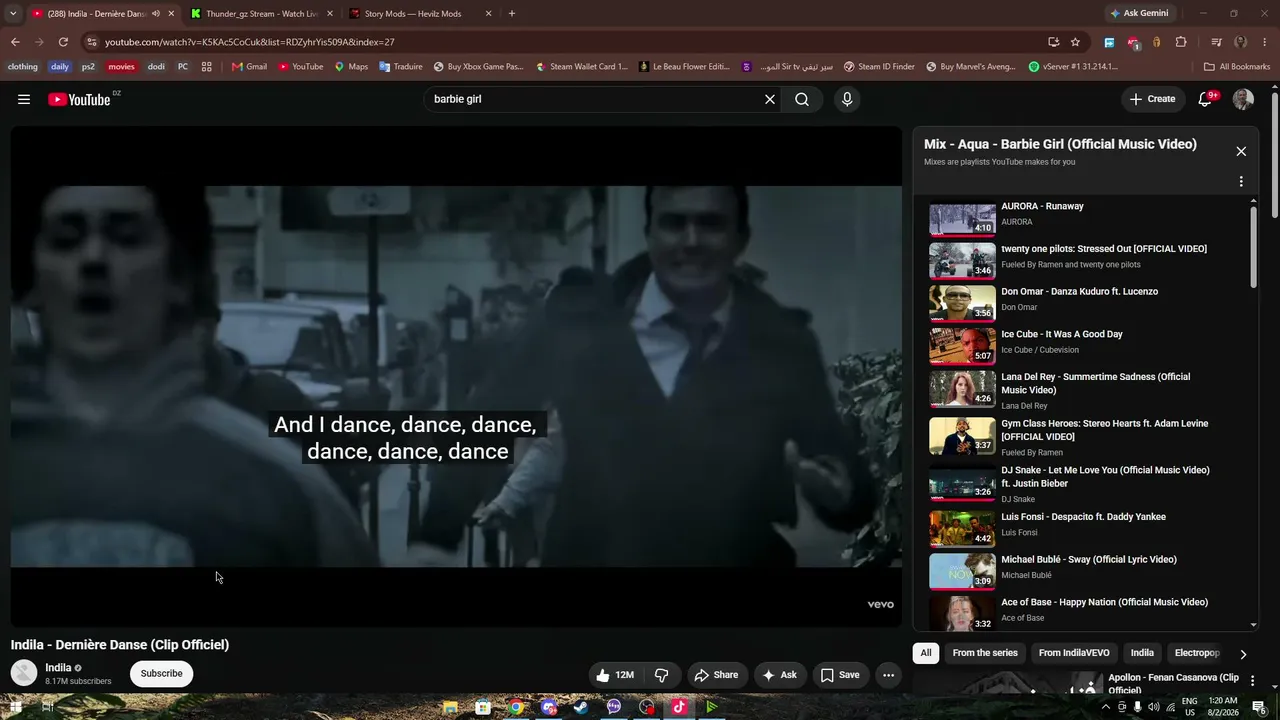Select the Electropop filter chip
1280x720 pixels.
pos(1197,653)
